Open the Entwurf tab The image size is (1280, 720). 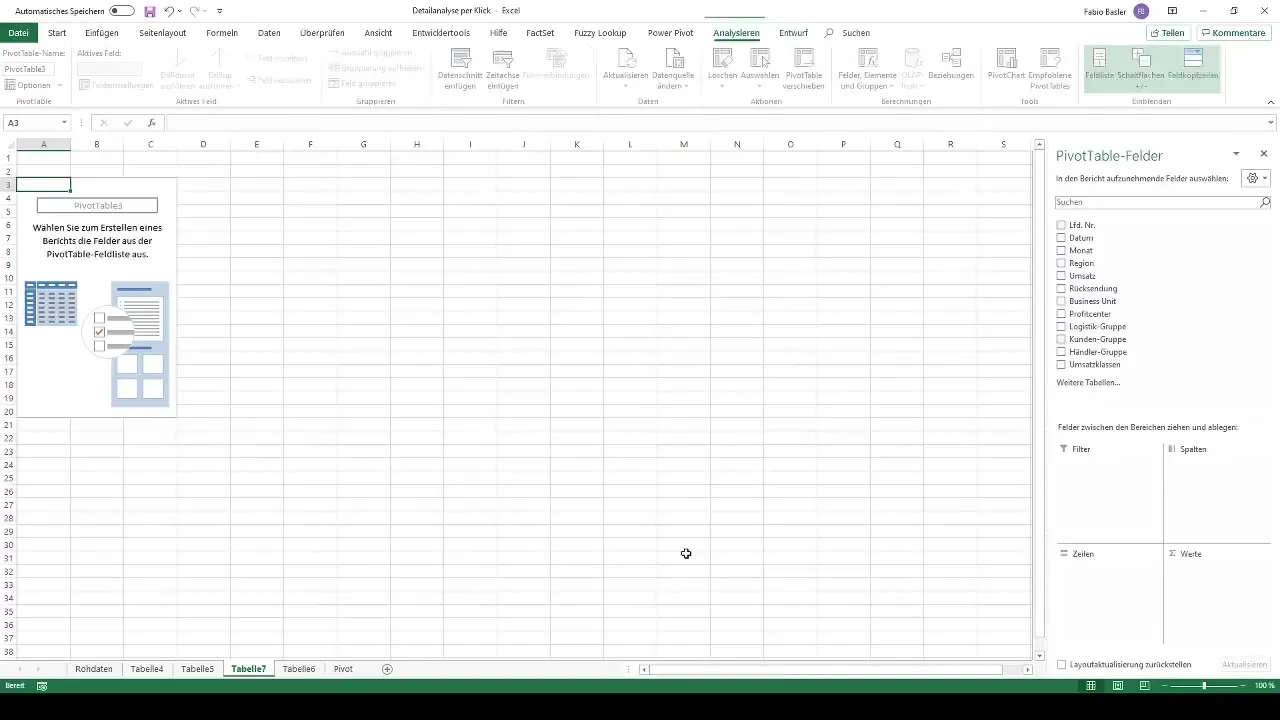(793, 33)
